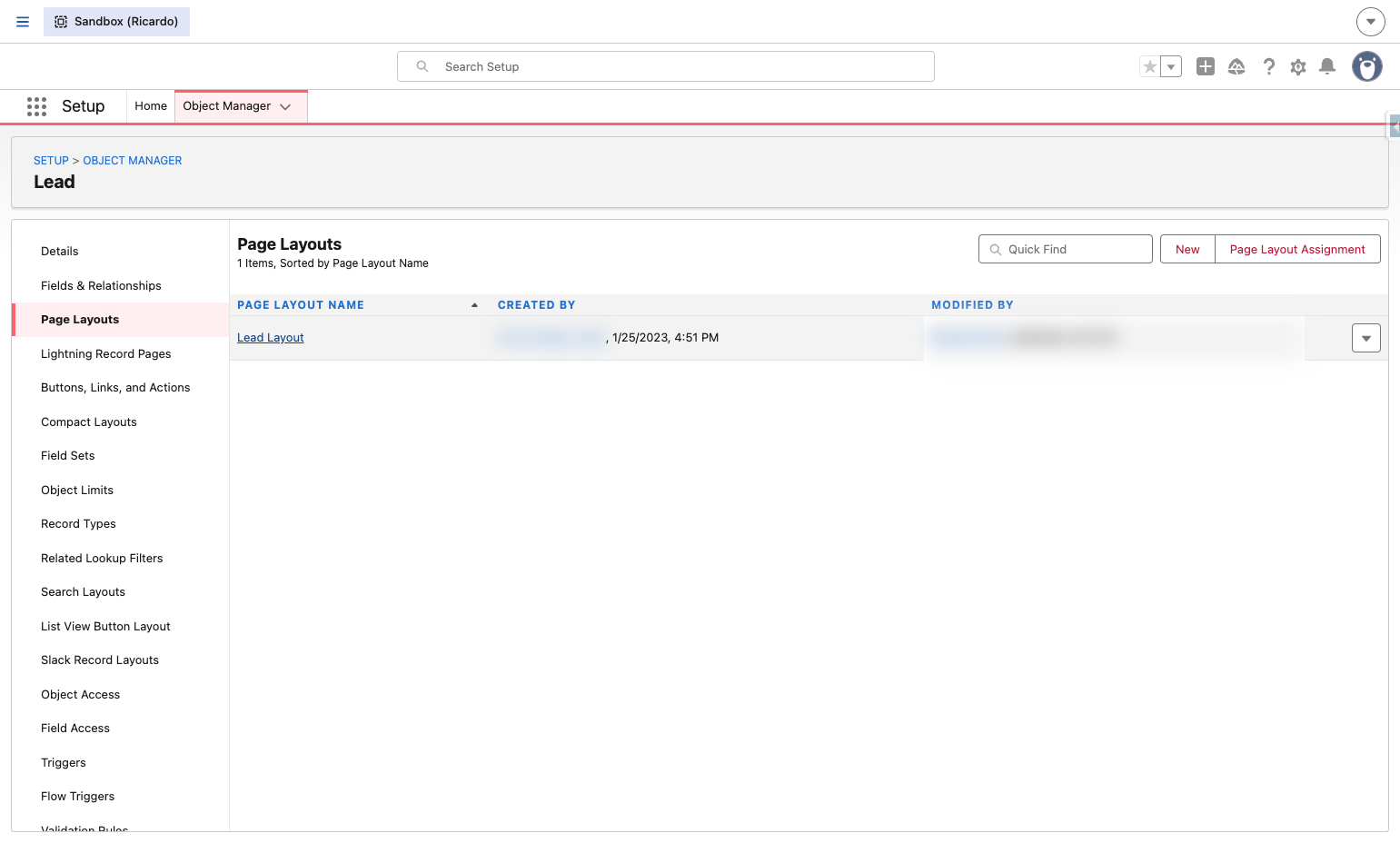This screenshot has height=843, width=1400.
Task: Select Details in the sidebar
Action: tap(121, 252)
